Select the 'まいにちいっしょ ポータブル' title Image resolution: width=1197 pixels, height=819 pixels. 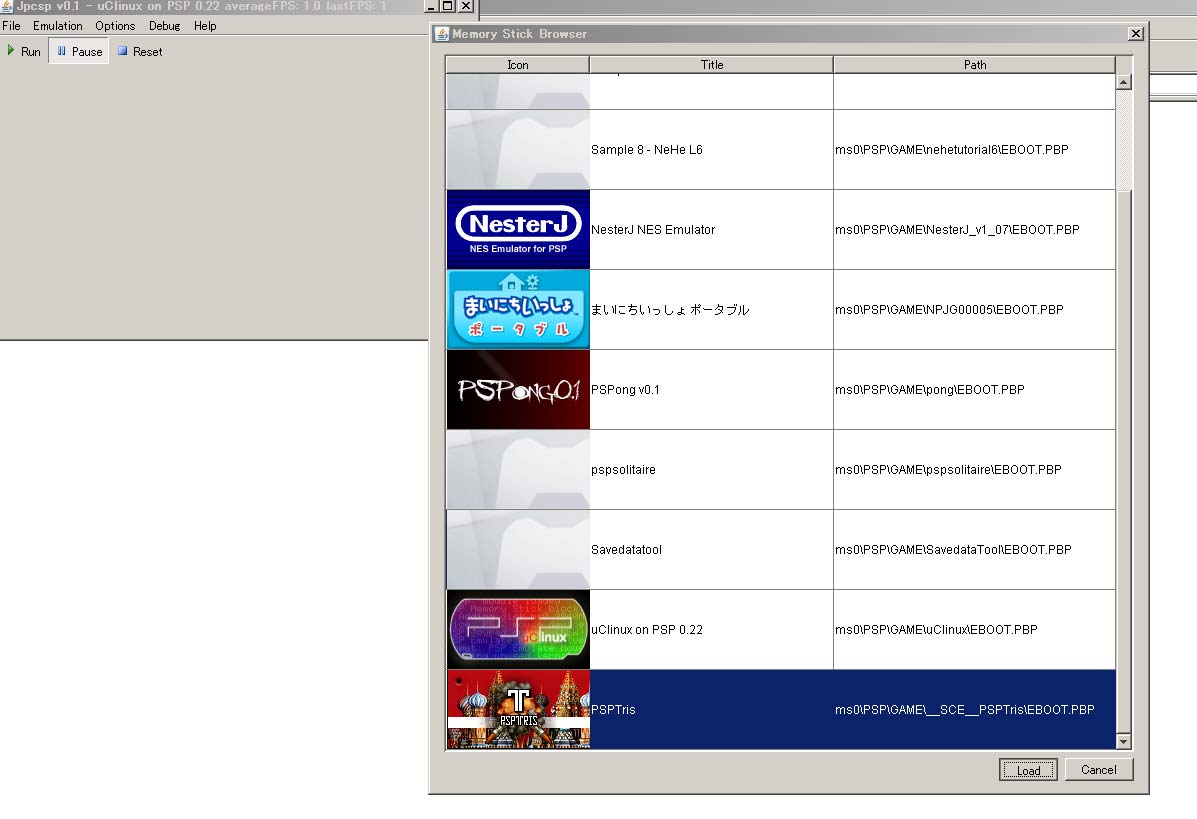click(x=669, y=310)
